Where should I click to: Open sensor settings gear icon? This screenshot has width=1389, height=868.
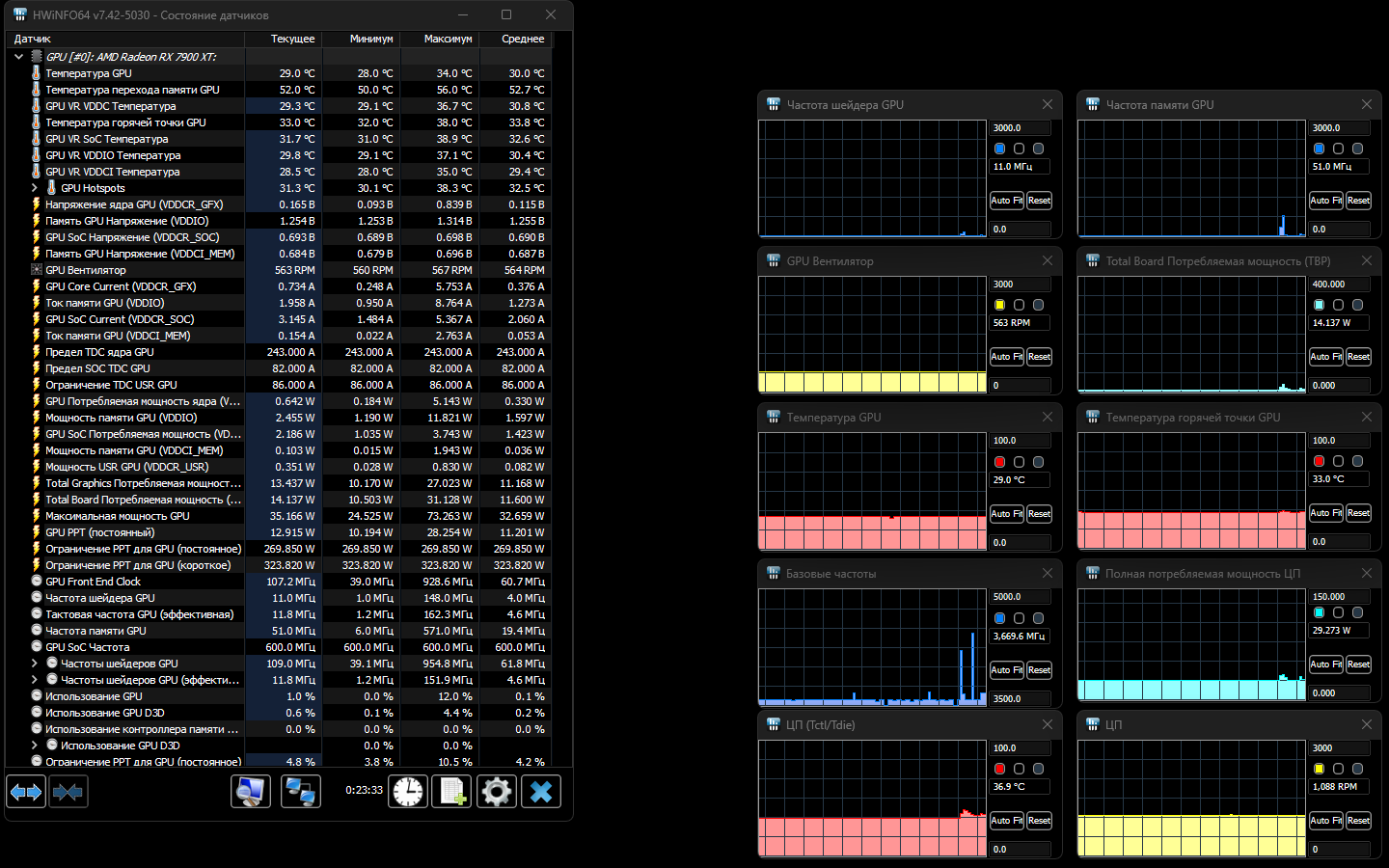pos(497,792)
